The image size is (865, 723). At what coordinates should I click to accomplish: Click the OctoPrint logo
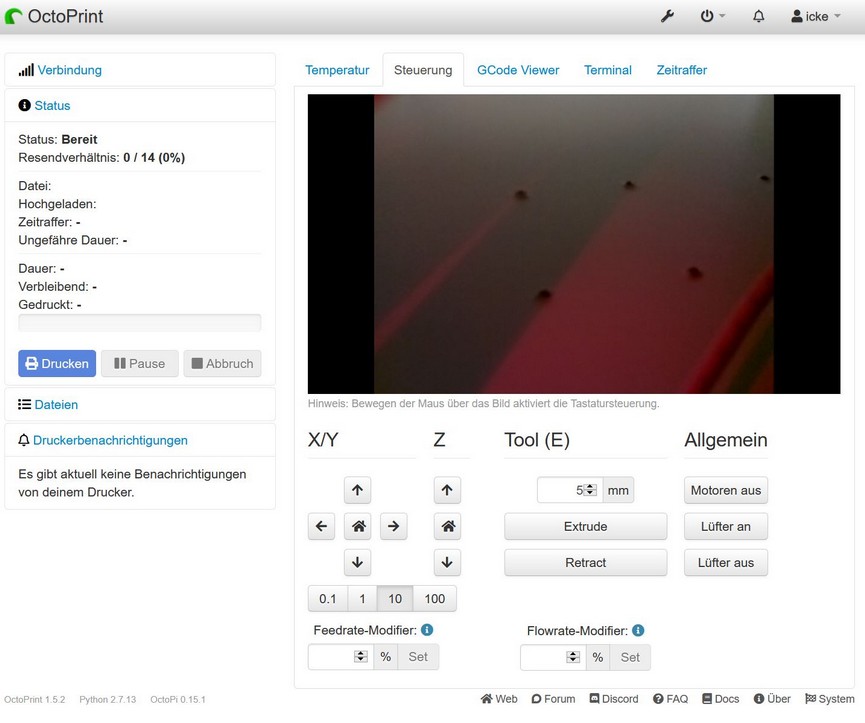tap(54, 17)
